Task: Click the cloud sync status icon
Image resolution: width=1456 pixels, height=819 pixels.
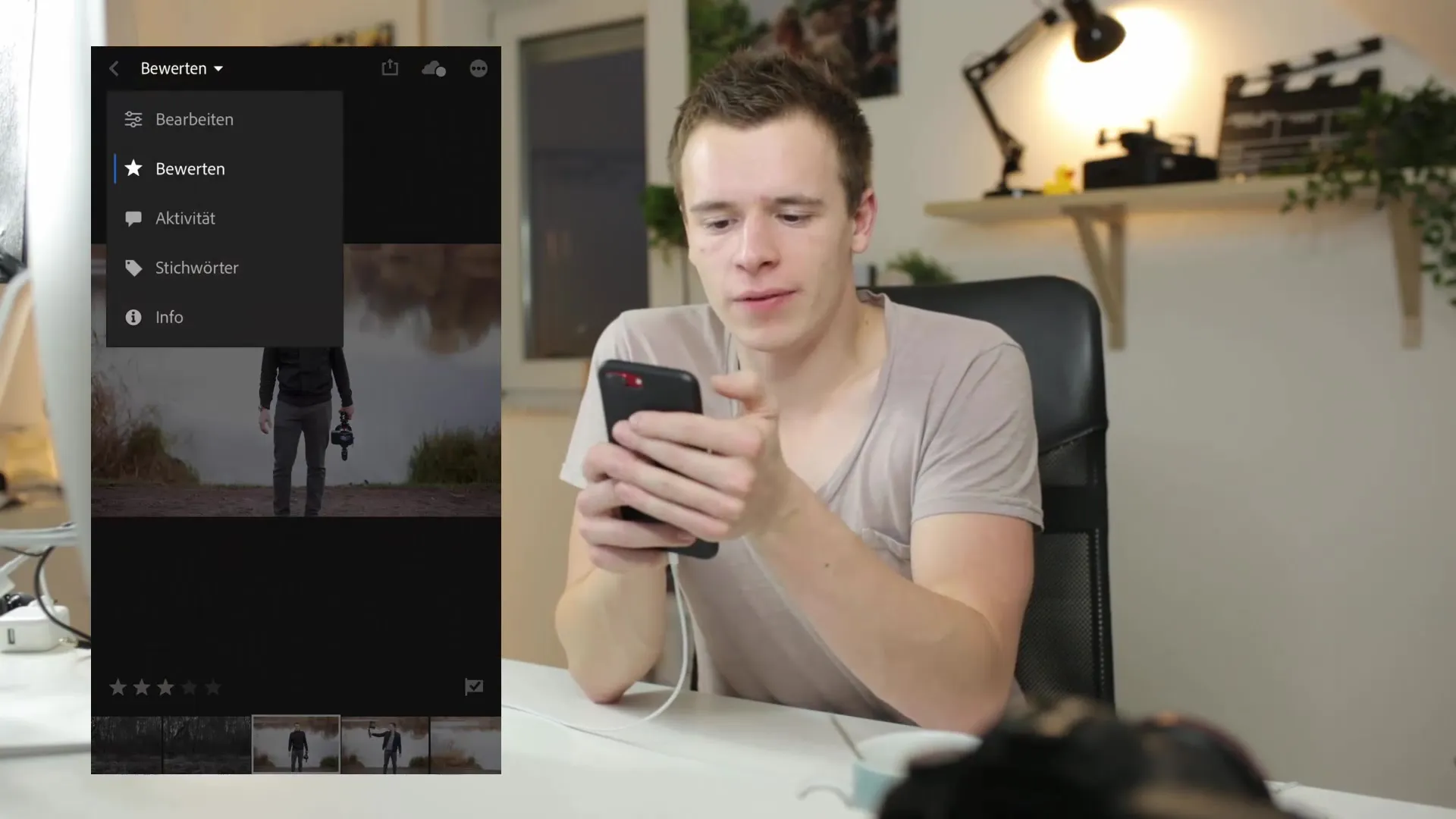Action: pos(434,68)
